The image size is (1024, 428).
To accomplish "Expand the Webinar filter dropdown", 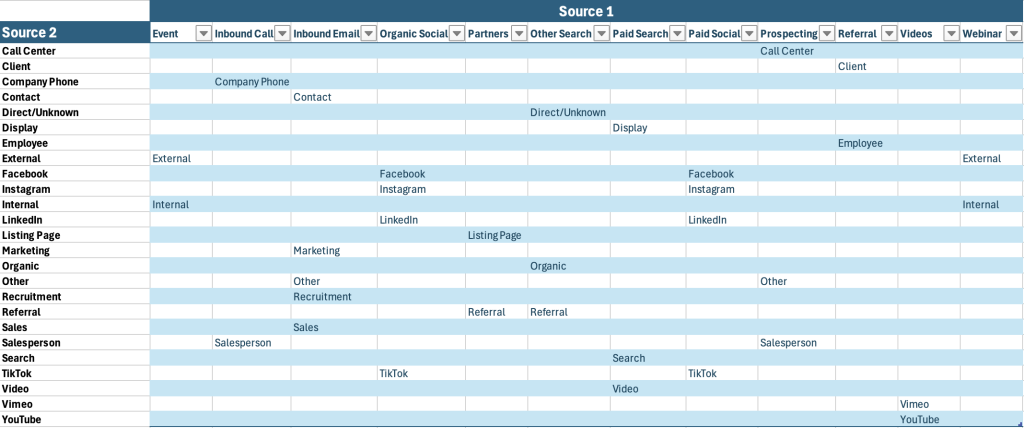I will click(x=1014, y=33).
